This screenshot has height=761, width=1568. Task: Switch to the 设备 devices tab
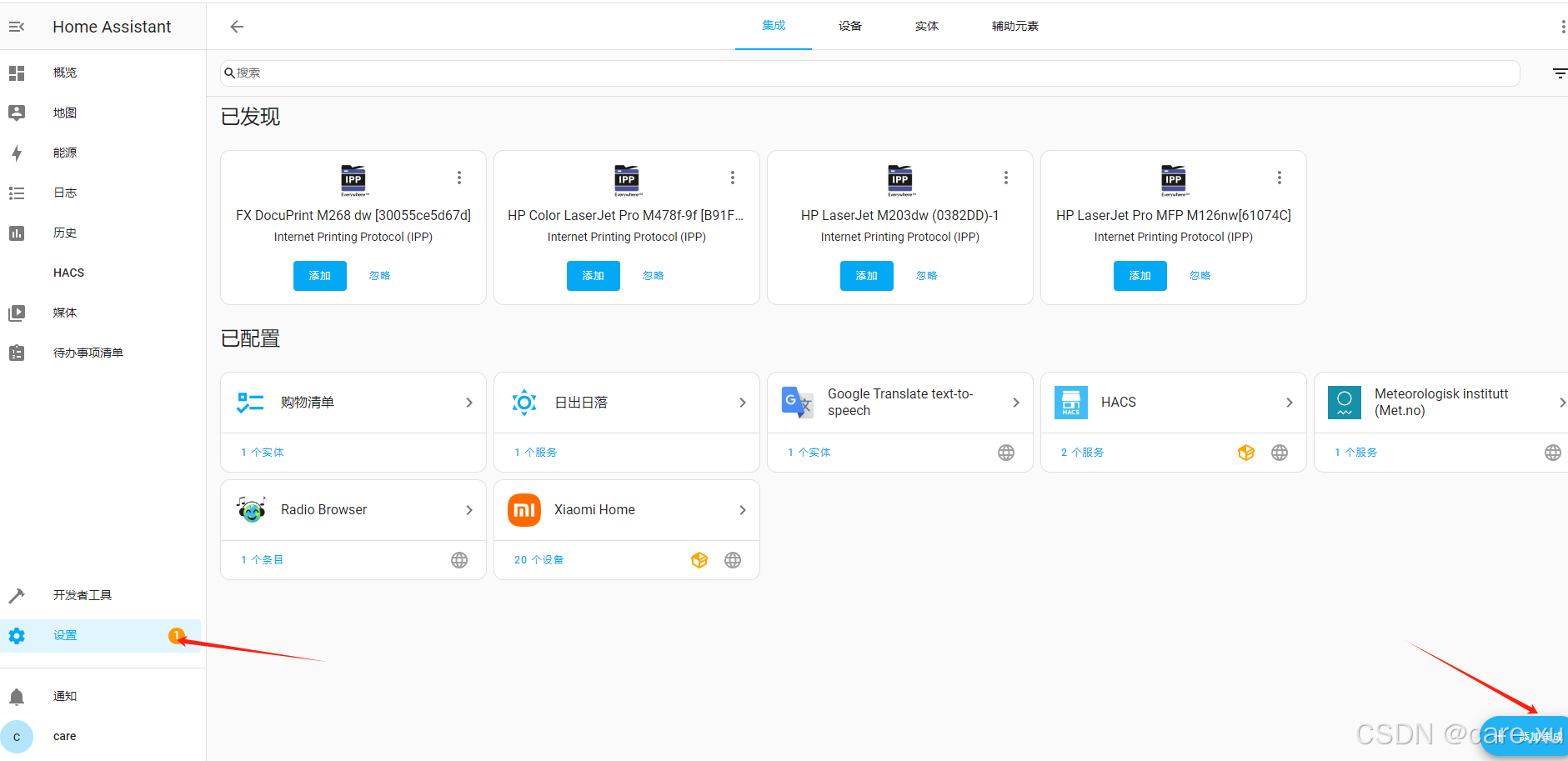click(850, 26)
